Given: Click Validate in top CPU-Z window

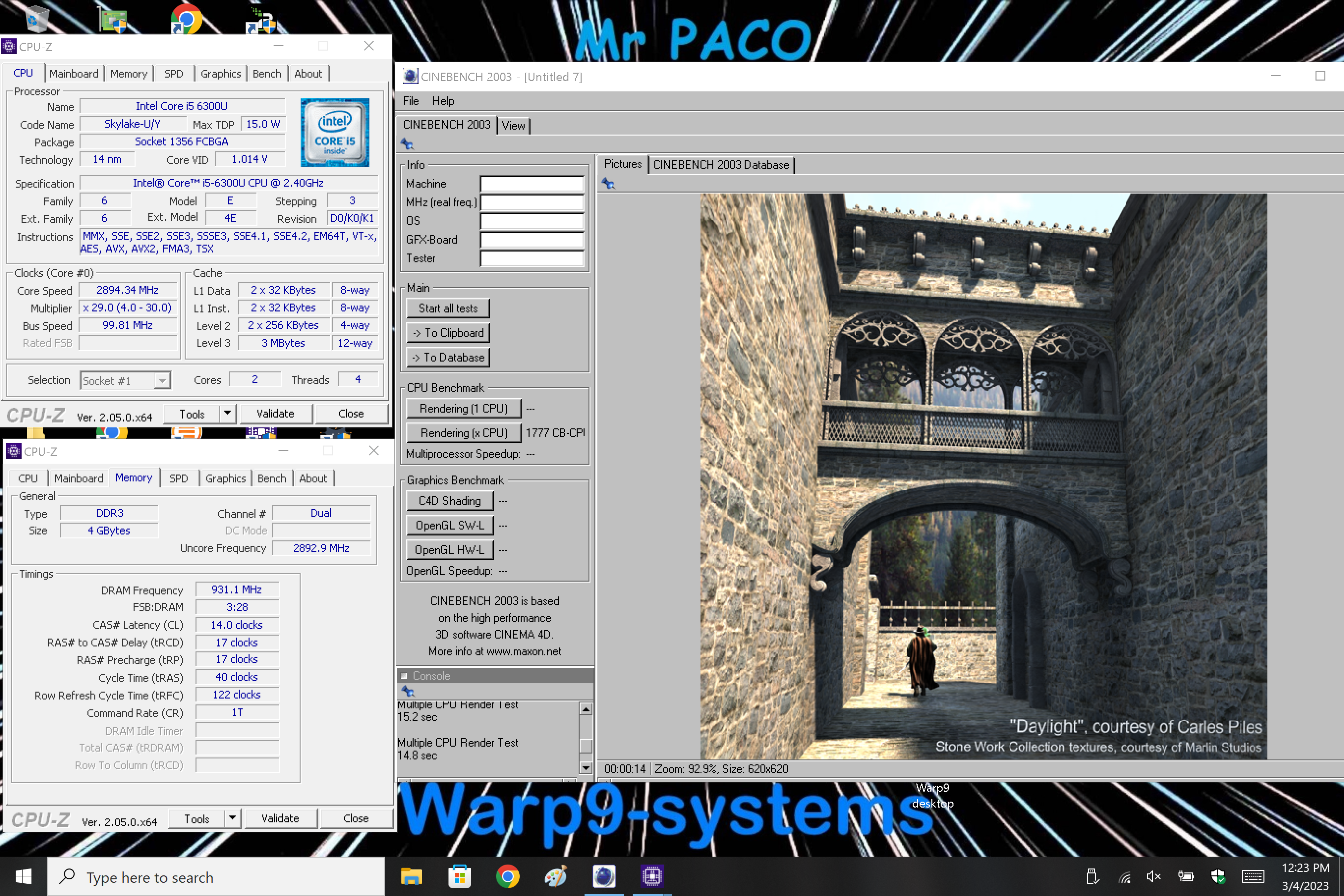Looking at the screenshot, I should [x=276, y=413].
